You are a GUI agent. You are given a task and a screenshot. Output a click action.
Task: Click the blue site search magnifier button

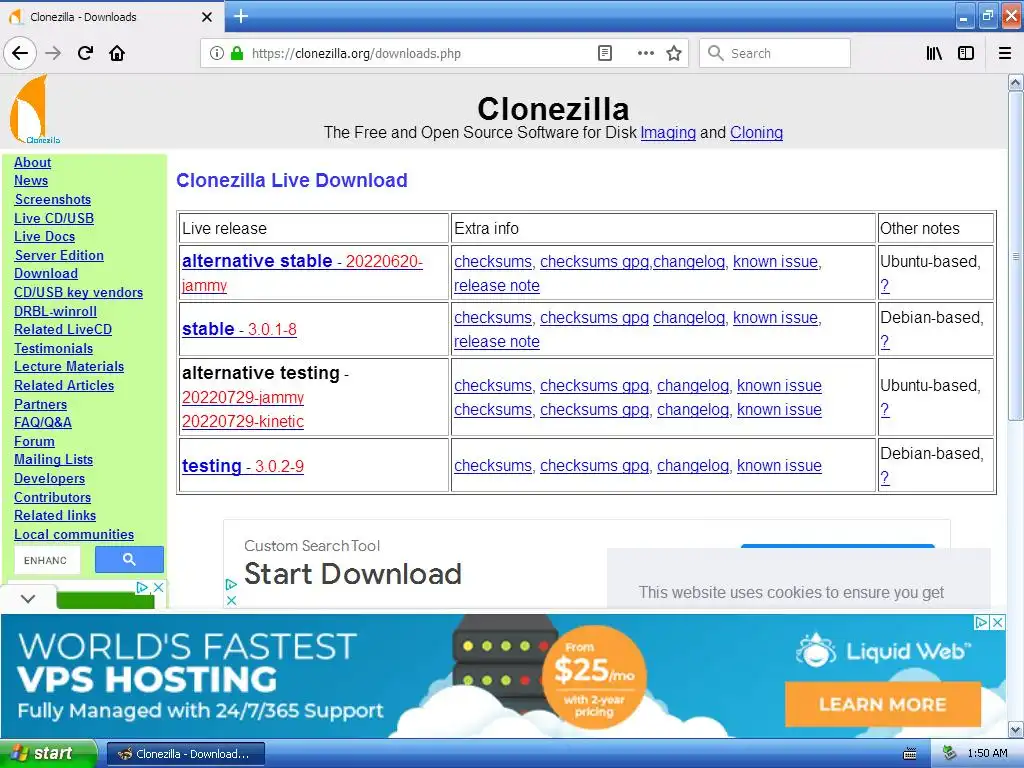tap(129, 560)
